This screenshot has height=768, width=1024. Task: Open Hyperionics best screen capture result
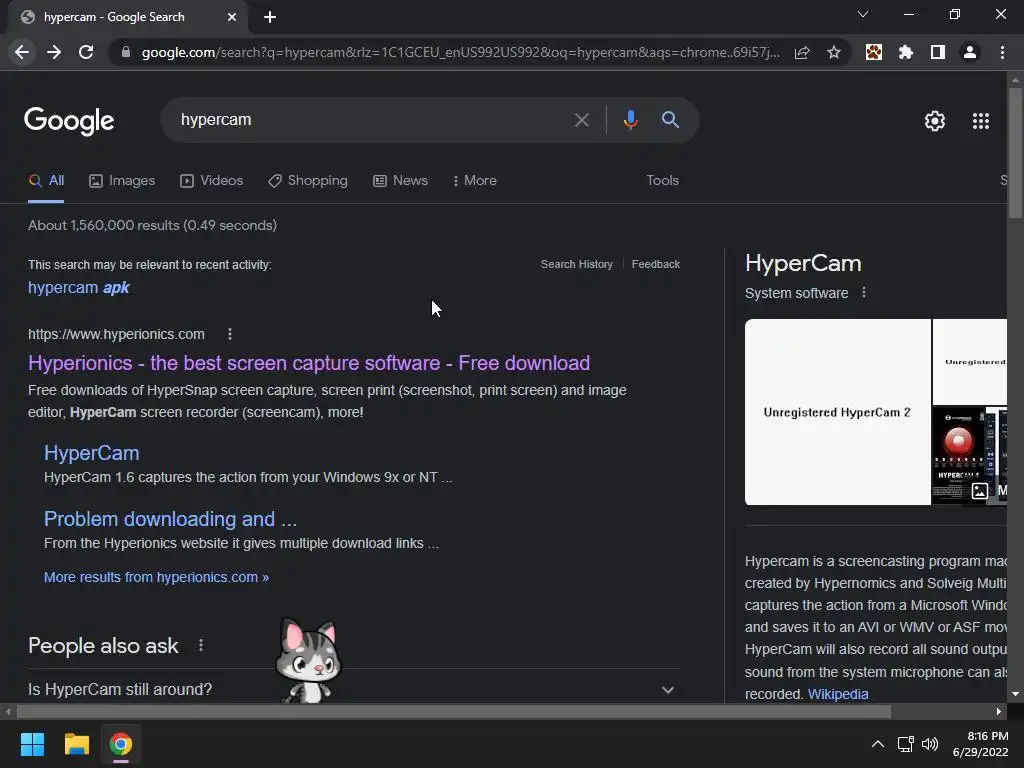click(309, 363)
